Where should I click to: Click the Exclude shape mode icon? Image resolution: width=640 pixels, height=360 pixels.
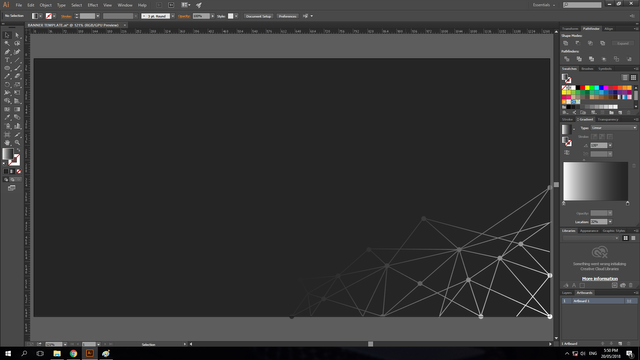pyautogui.click(x=602, y=43)
